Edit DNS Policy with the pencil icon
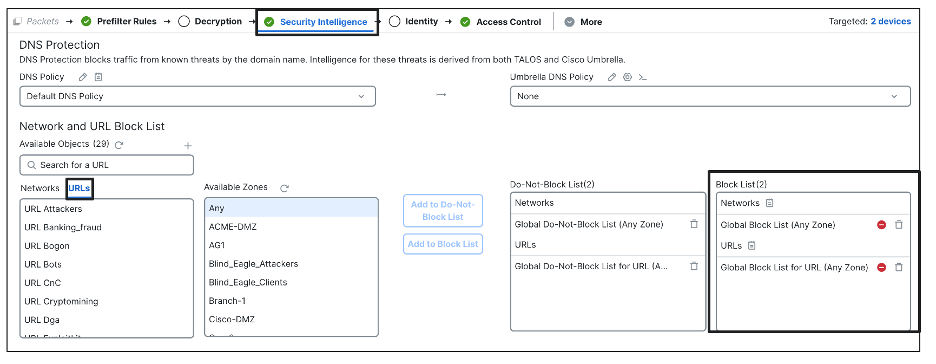The width and height of the screenshot is (936, 364). pos(83,77)
